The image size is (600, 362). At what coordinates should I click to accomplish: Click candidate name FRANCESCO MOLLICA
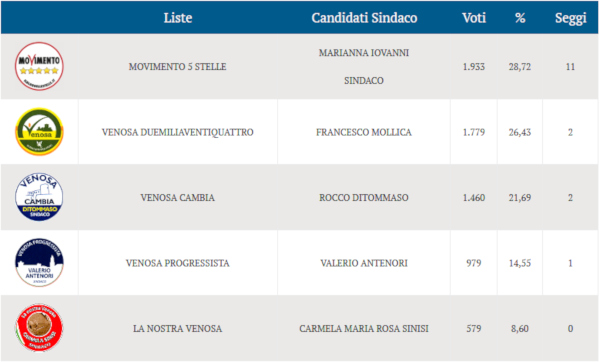(364, 132)
